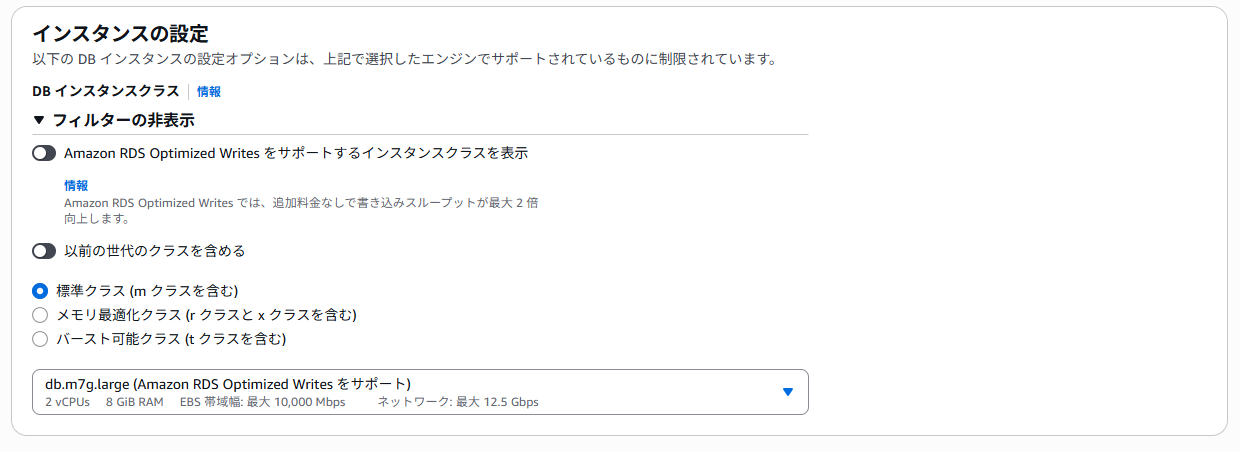Select the メモリ最適化クラス radio button
Image resolution: width=1240 pixels, height=452 pixels.
pyautogui.click(x=40, y=315)
